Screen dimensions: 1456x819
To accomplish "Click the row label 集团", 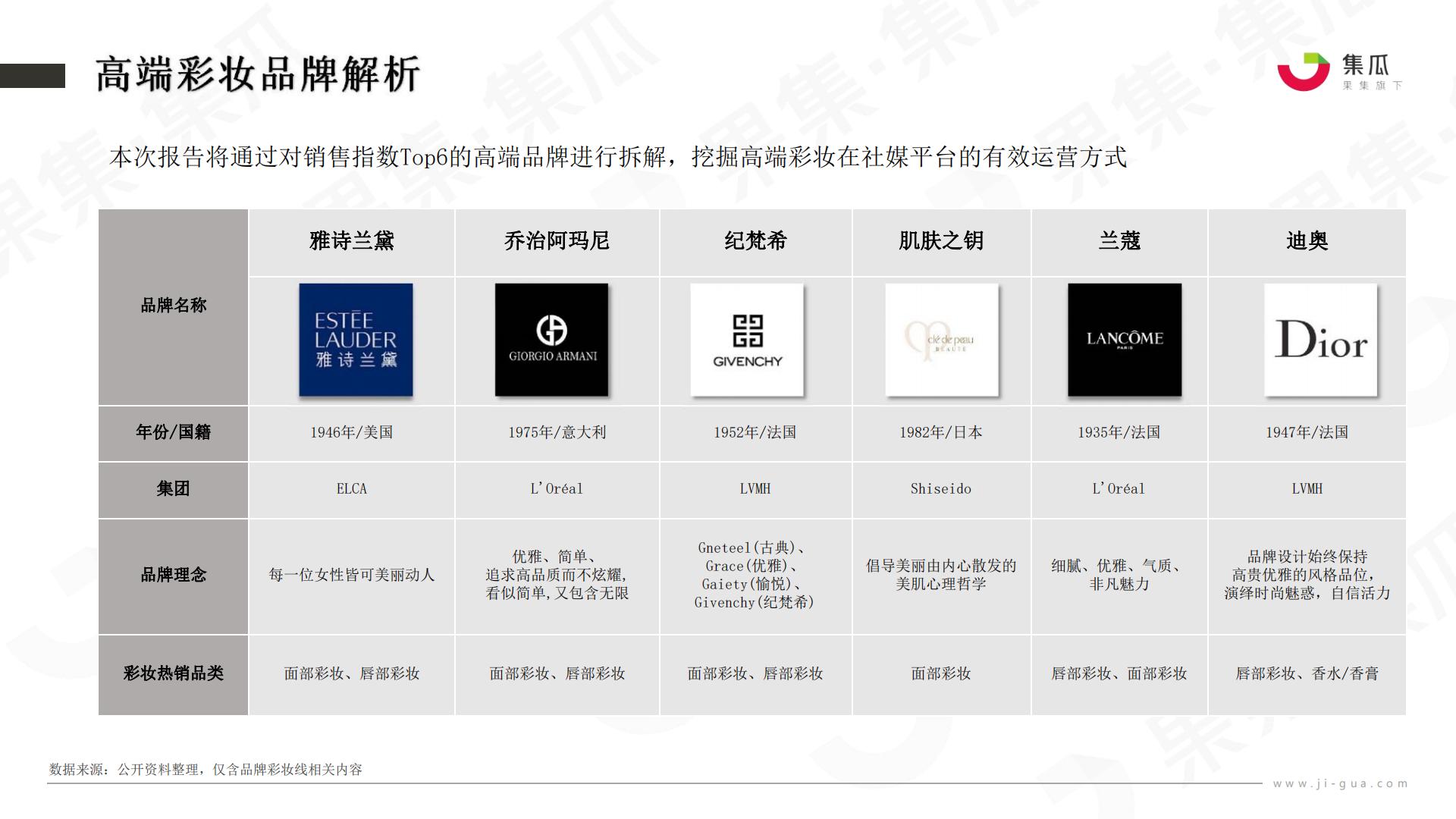I will [174, 489].
